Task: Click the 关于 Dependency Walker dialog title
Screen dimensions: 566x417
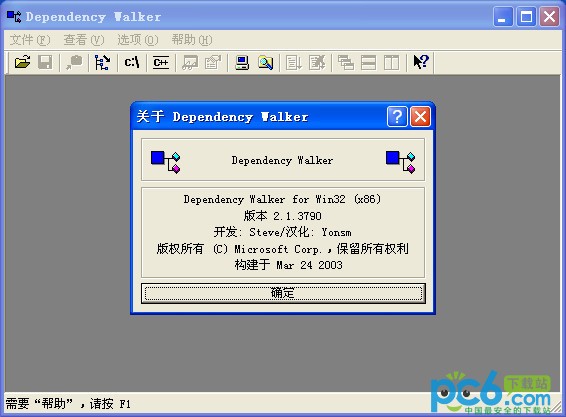Action: (x=222, y=117)
